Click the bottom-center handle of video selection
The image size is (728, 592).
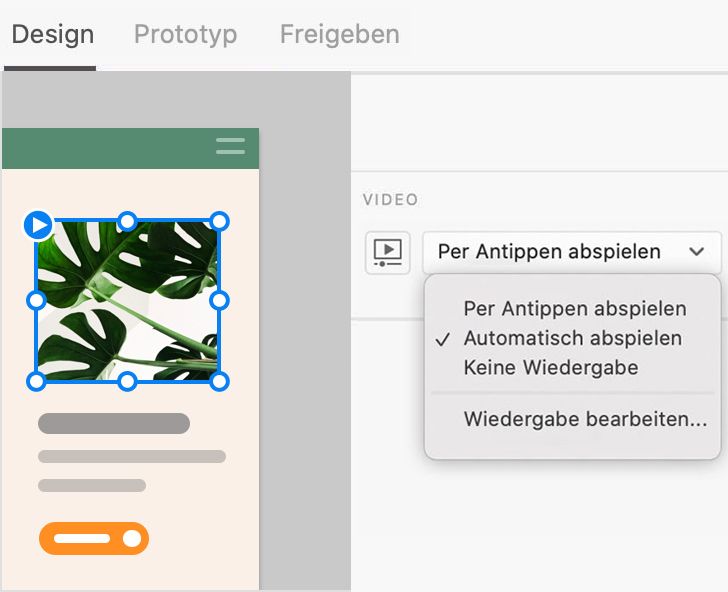(x=127, y=382)
